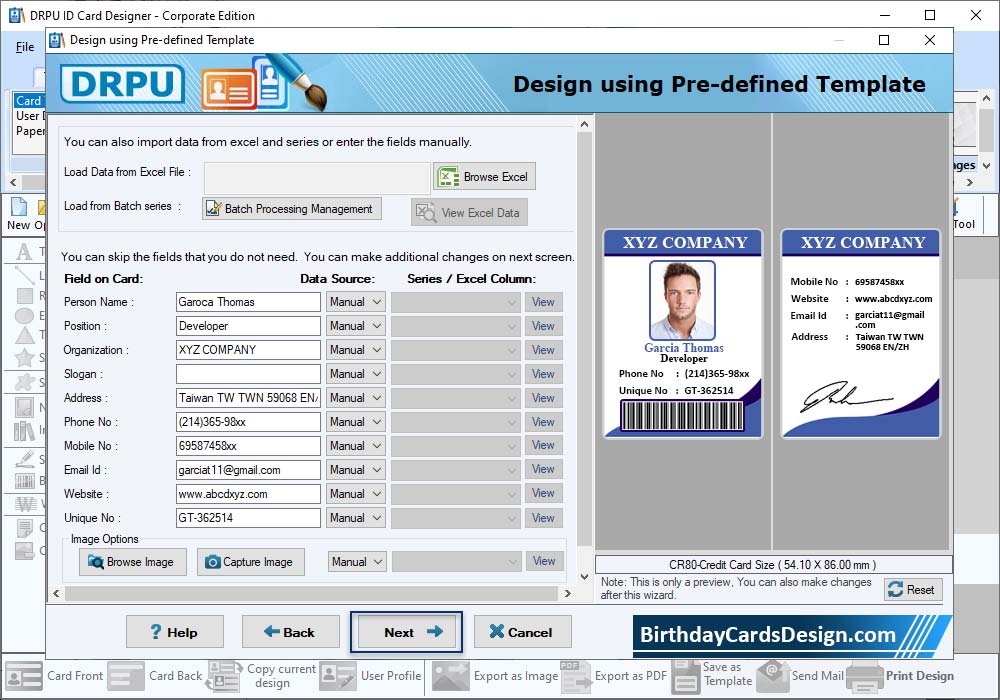
Task: Click the Mobile No input field
Action: coord(248,446)
